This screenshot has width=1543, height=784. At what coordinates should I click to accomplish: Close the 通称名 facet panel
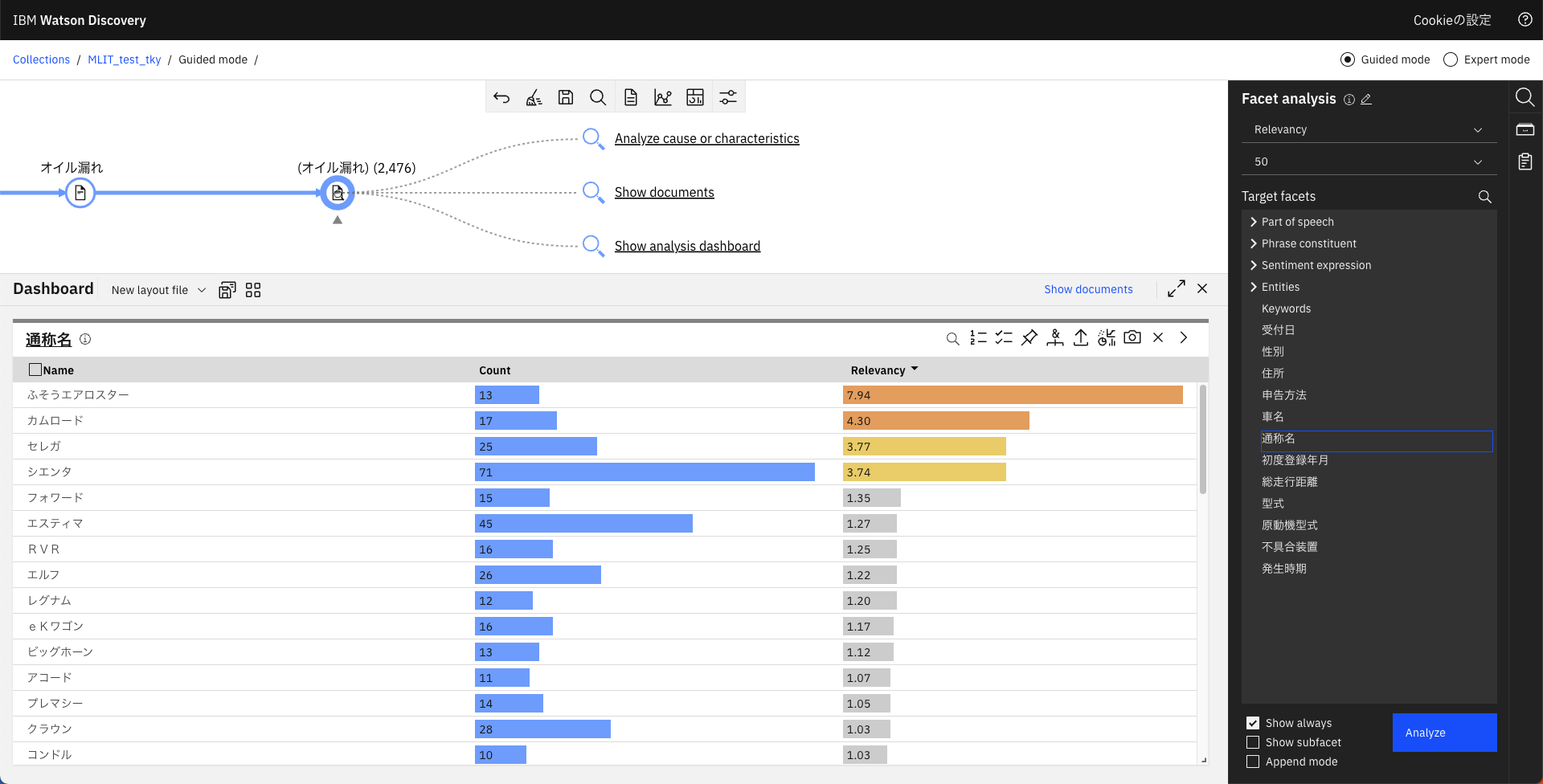point(1158,337)
